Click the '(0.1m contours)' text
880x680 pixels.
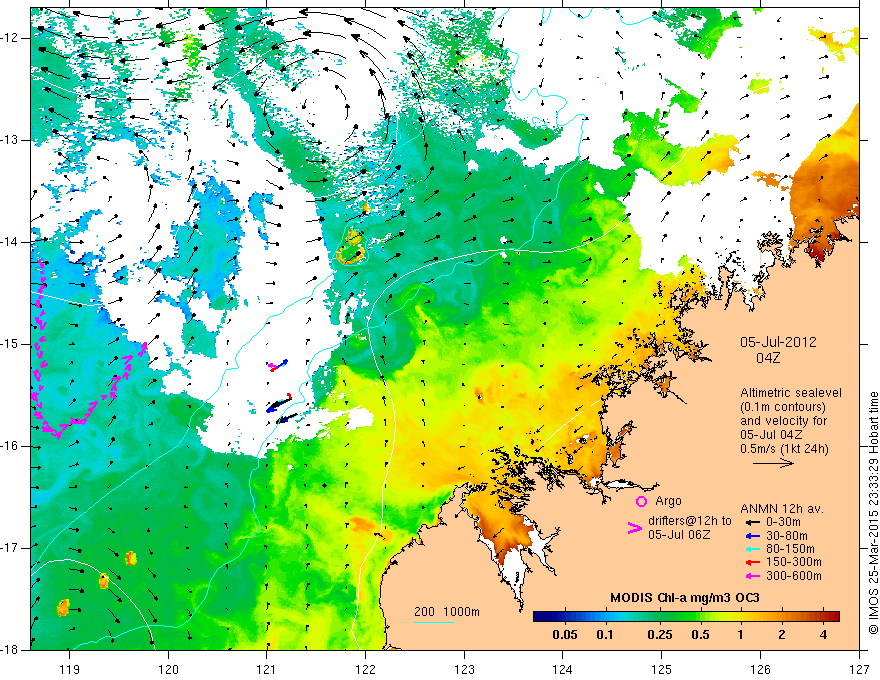click(783, 407)
